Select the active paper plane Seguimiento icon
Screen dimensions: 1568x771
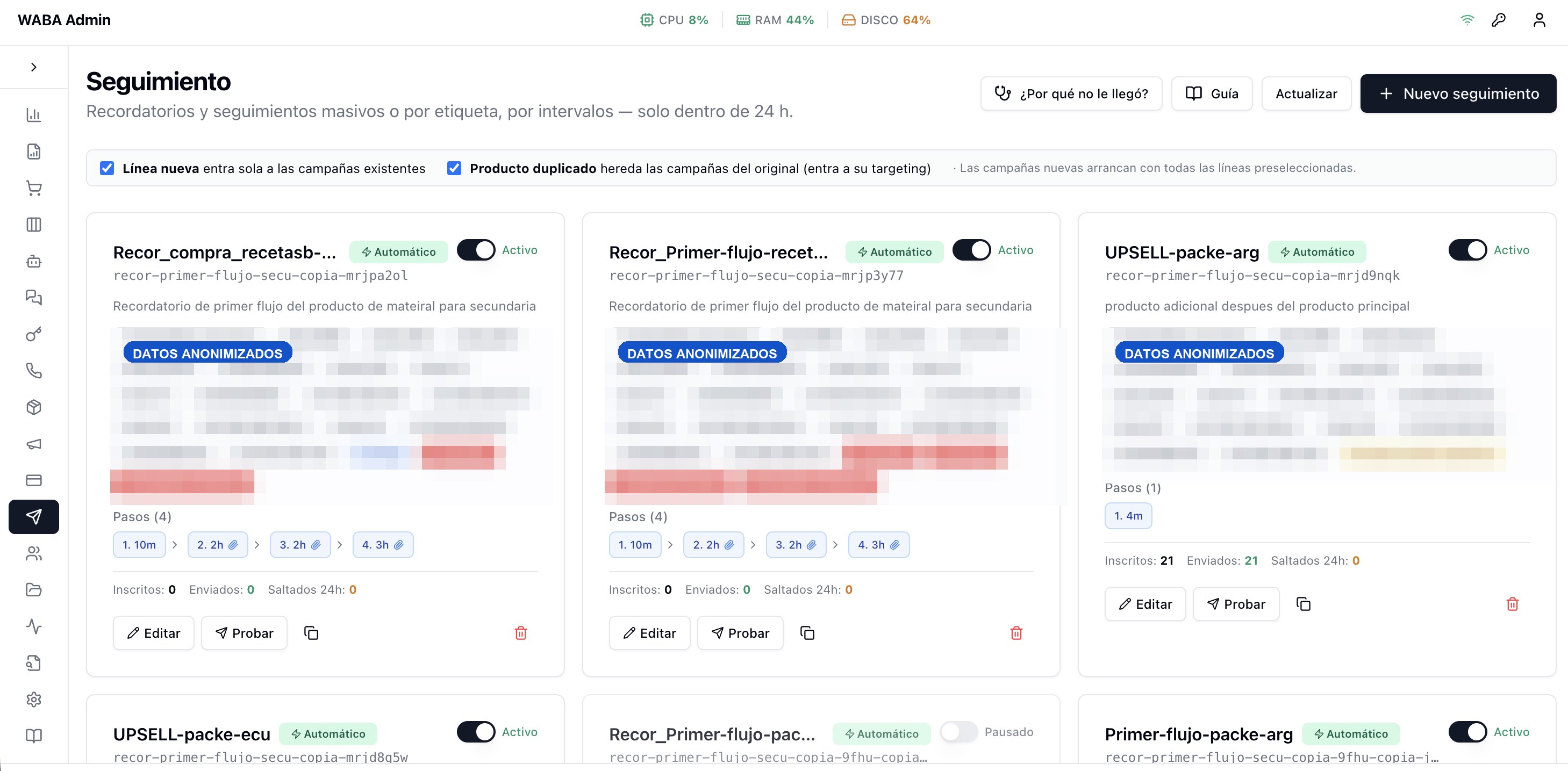(x=33, y=517)
